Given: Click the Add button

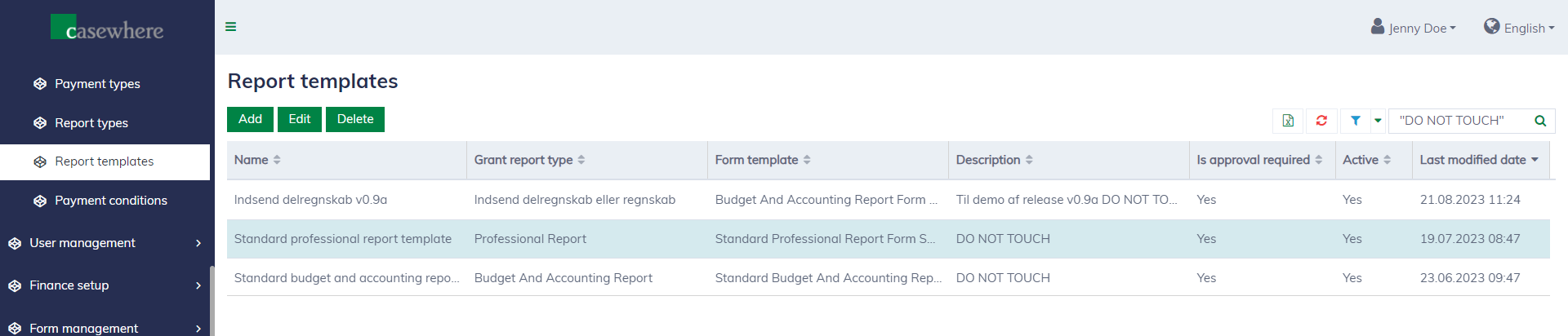Looking at the screenshot, I should point(250,119).
